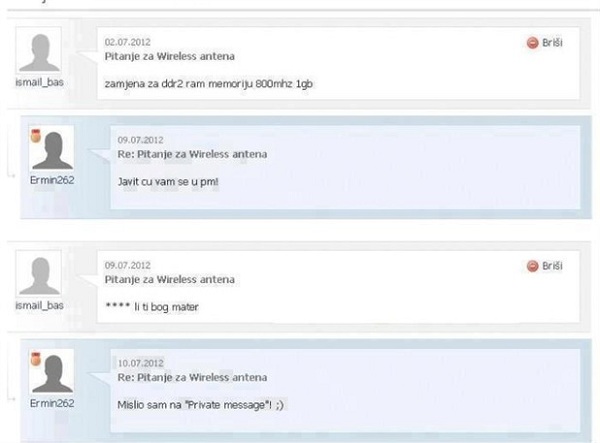Click Briši link on second ismail_bas message
This screenshot has width=600, height=443.
click(552, 266)
